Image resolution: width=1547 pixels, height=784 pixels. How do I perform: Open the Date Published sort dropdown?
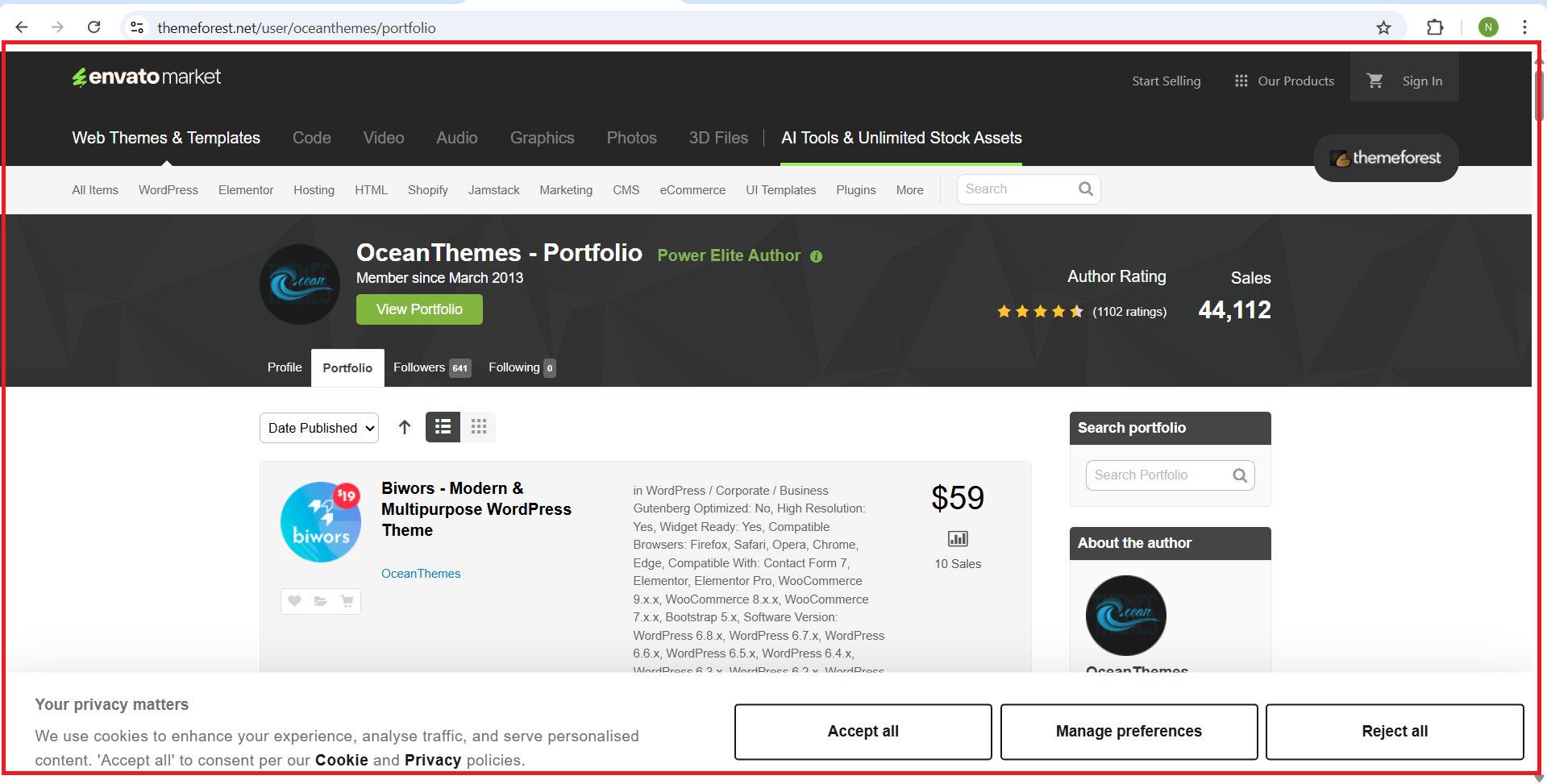point(319,428)
